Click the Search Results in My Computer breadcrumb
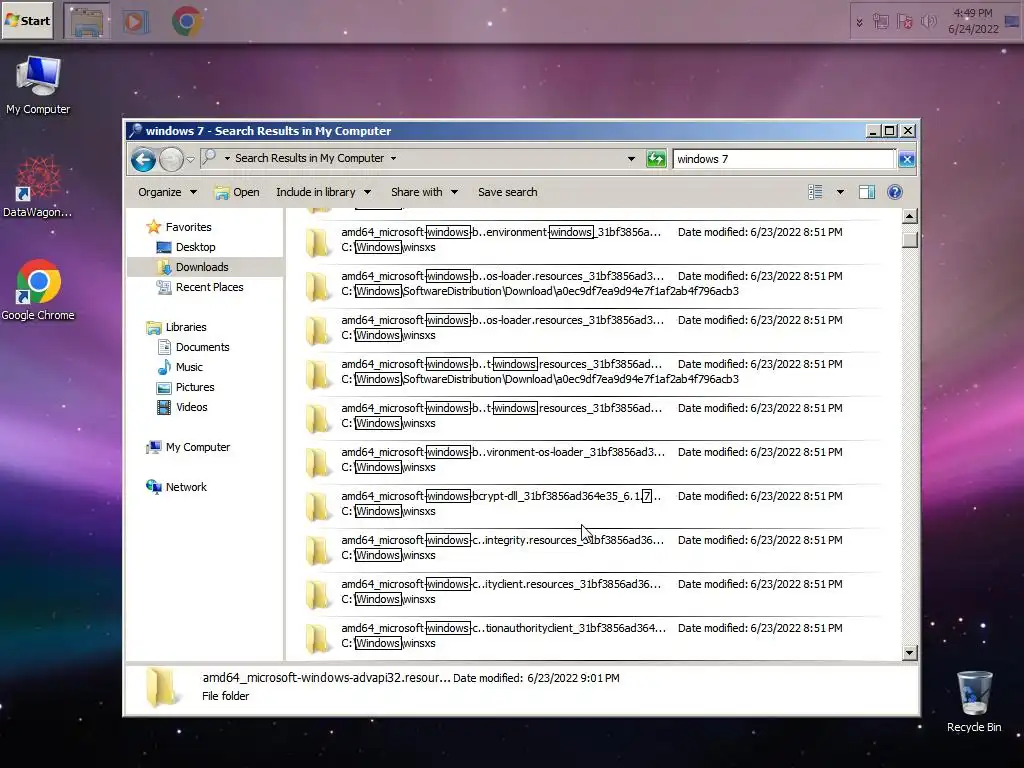The width and height of the screenshot is (1024, 768). (309, 158)
